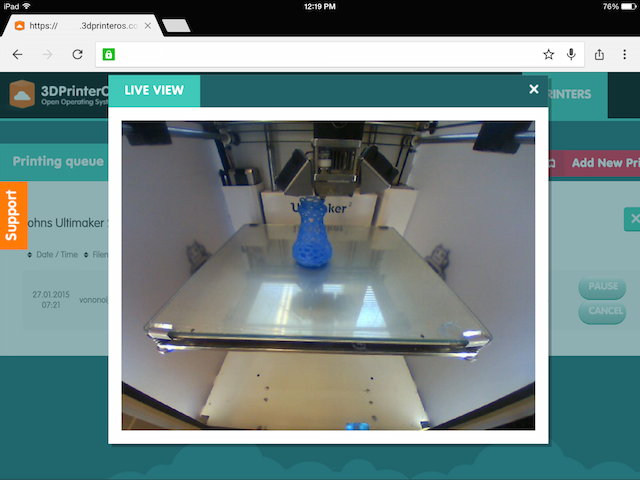
Task: Select the 3dprinteros.com browser tab
Action: tap(83, 26)
